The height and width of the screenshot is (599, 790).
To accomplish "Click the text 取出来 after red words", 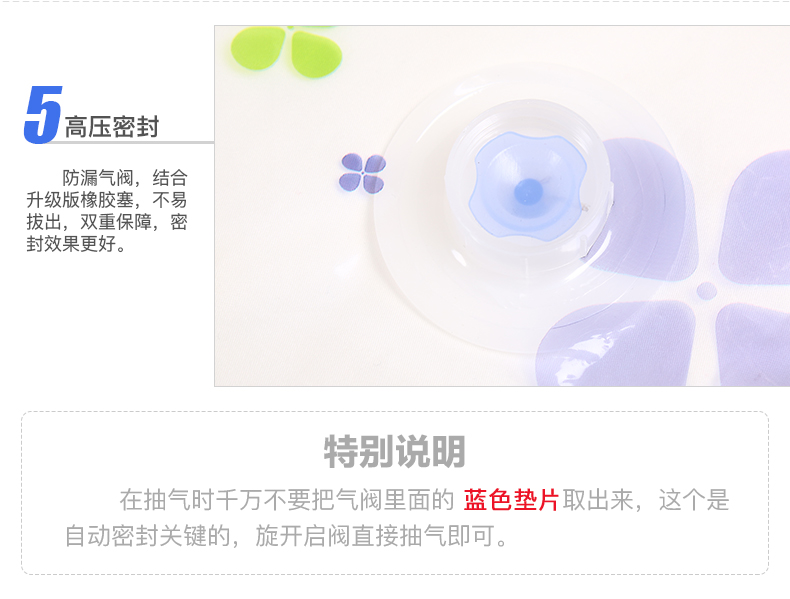I will [598, 500].
